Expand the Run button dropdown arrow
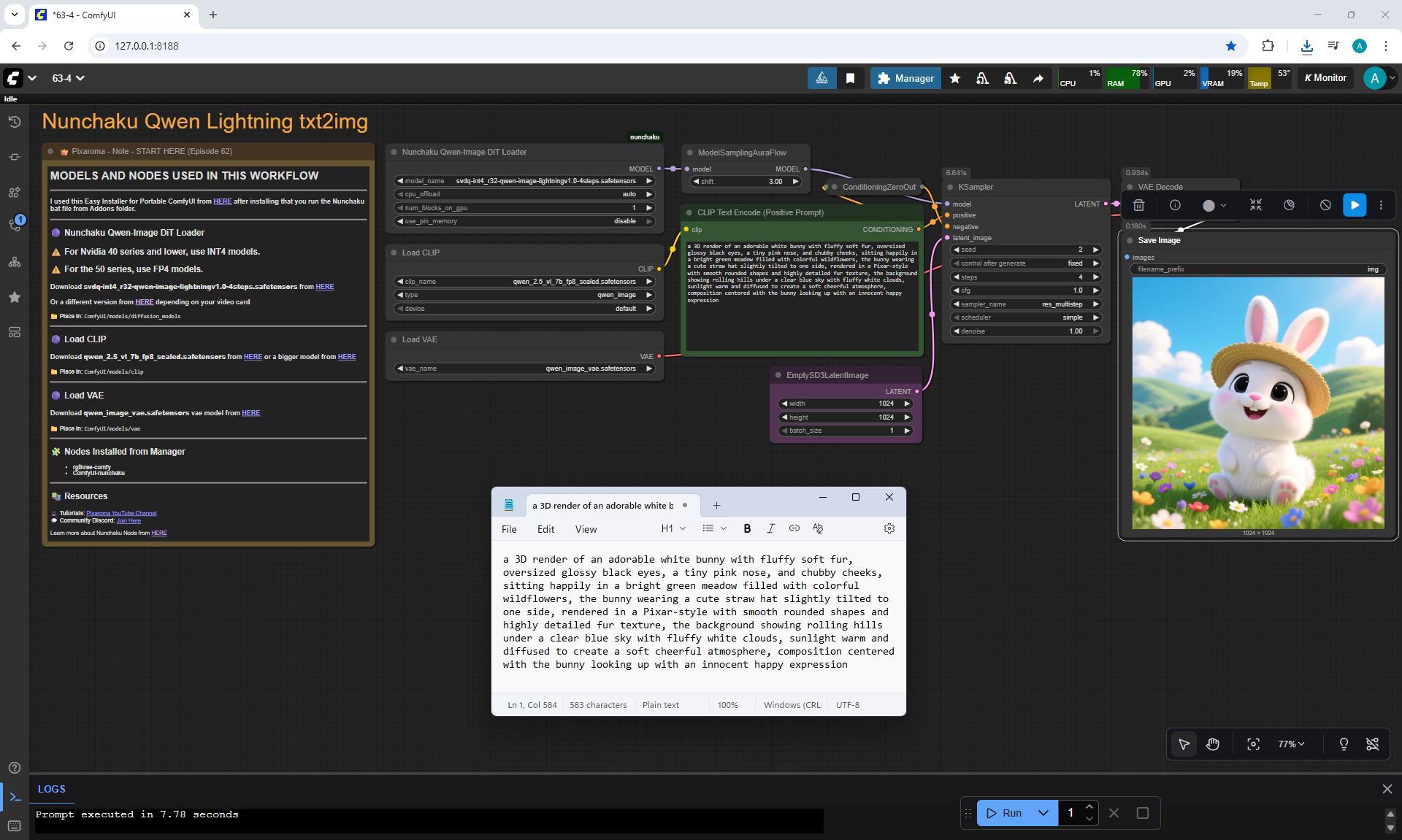The height and width of the screenshot is (840, 1402). tap(1043, 813)
